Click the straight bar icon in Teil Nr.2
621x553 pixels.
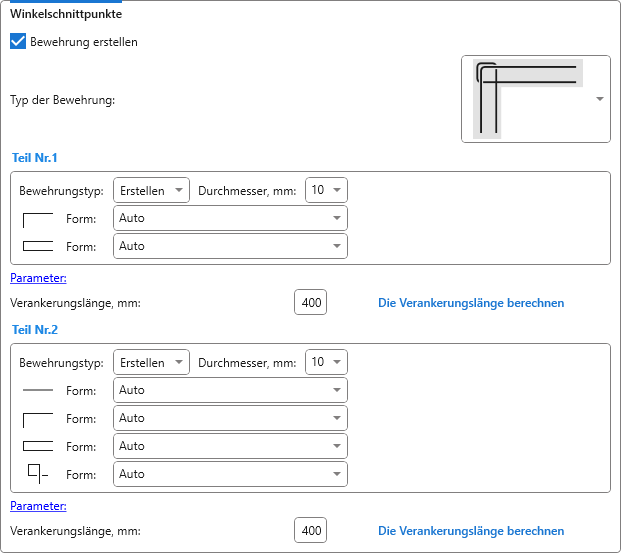pyautogui.click(x=37, y=390)
